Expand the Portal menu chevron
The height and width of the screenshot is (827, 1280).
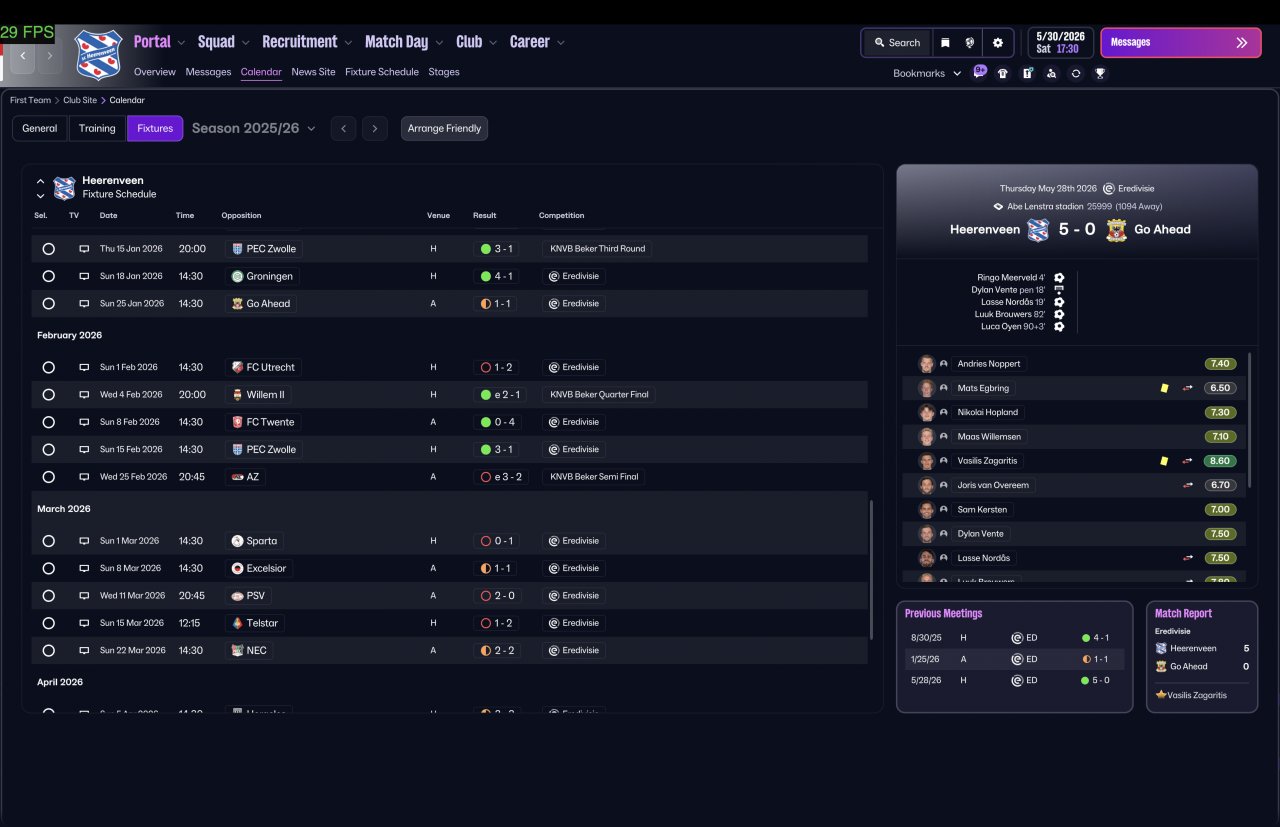click(181, 43)
